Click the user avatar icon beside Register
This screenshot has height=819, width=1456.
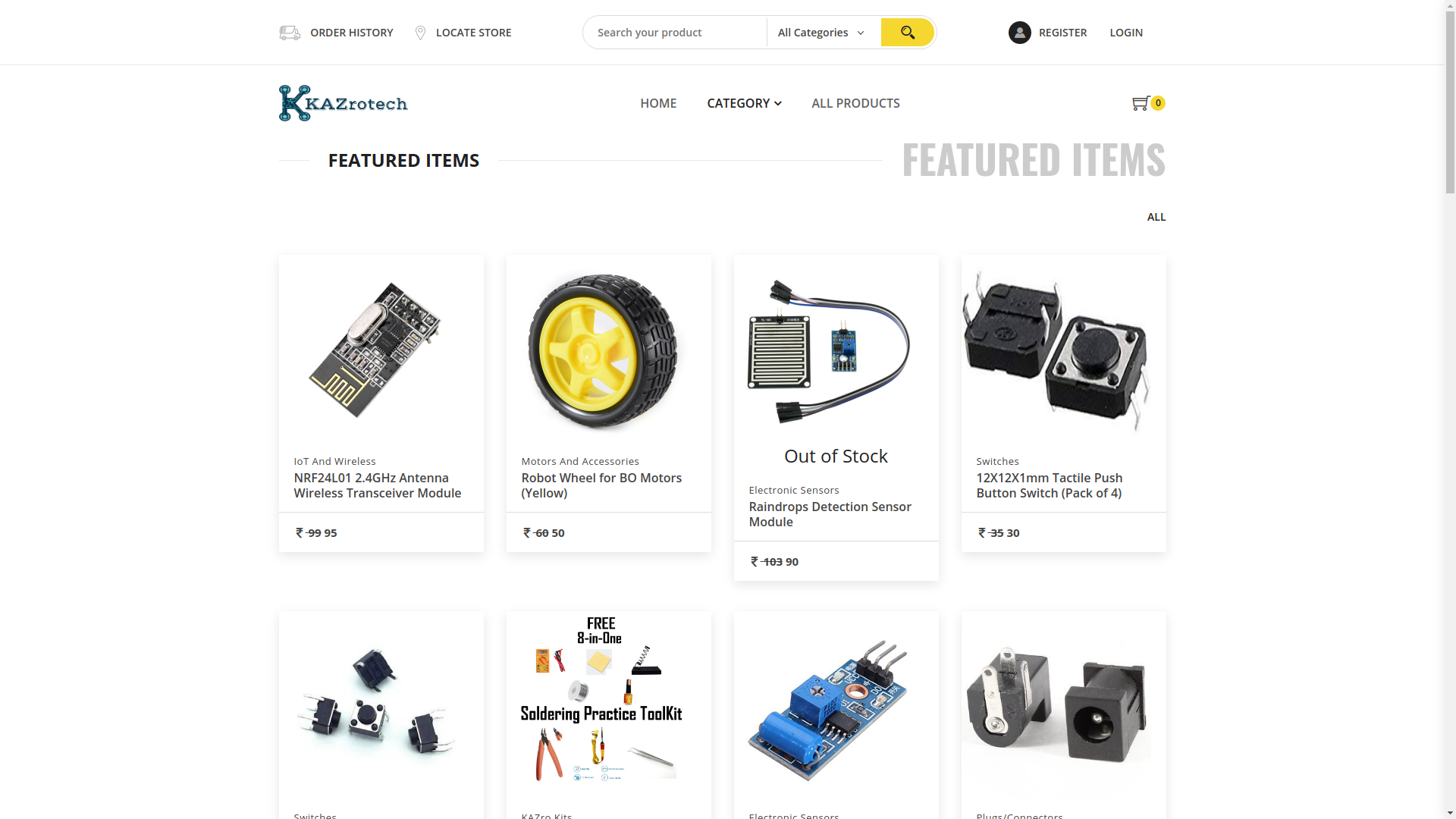pos(1019,33)
